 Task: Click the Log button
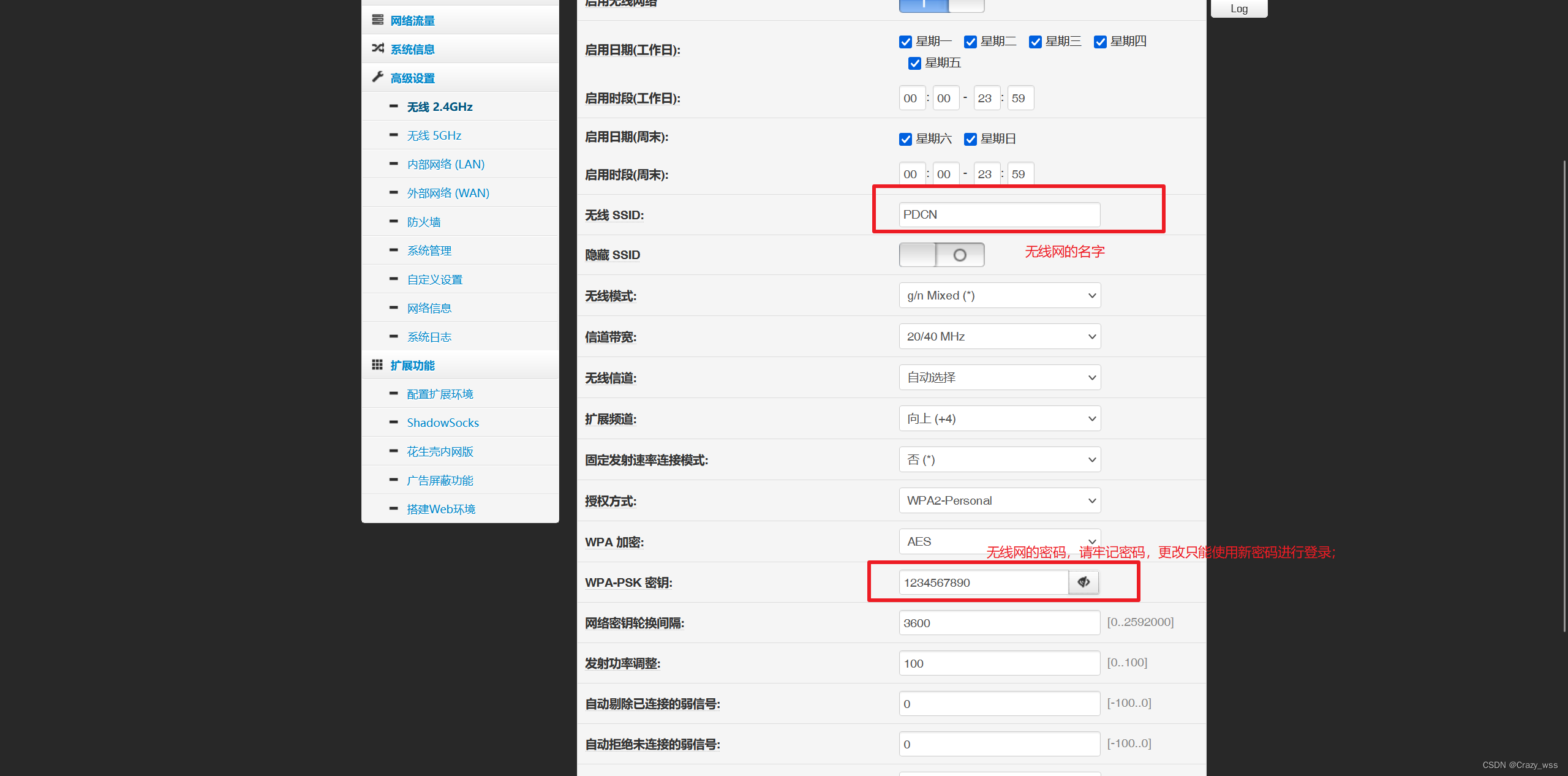[1238, 9]
